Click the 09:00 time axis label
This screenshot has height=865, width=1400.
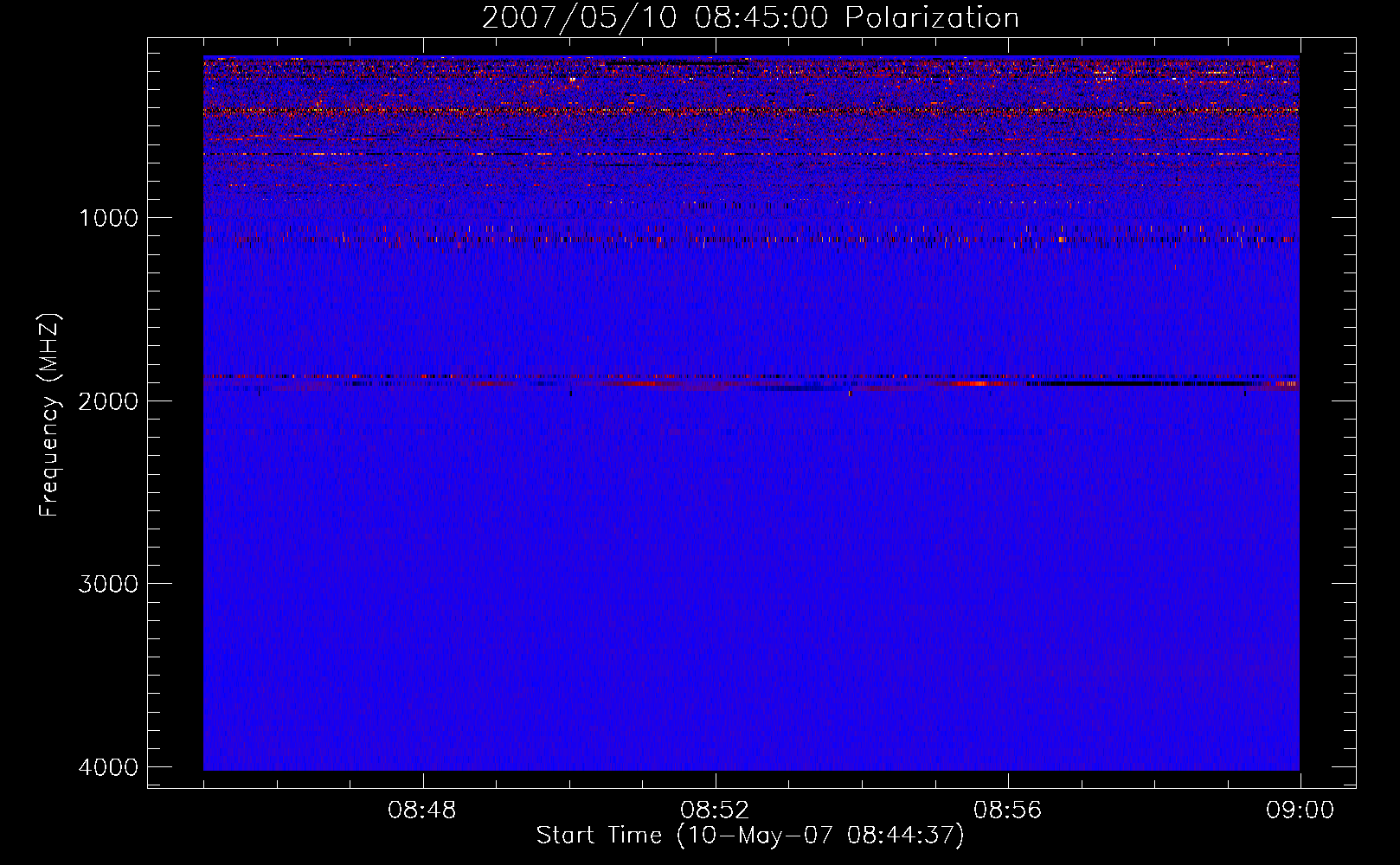coord(1300,811)
